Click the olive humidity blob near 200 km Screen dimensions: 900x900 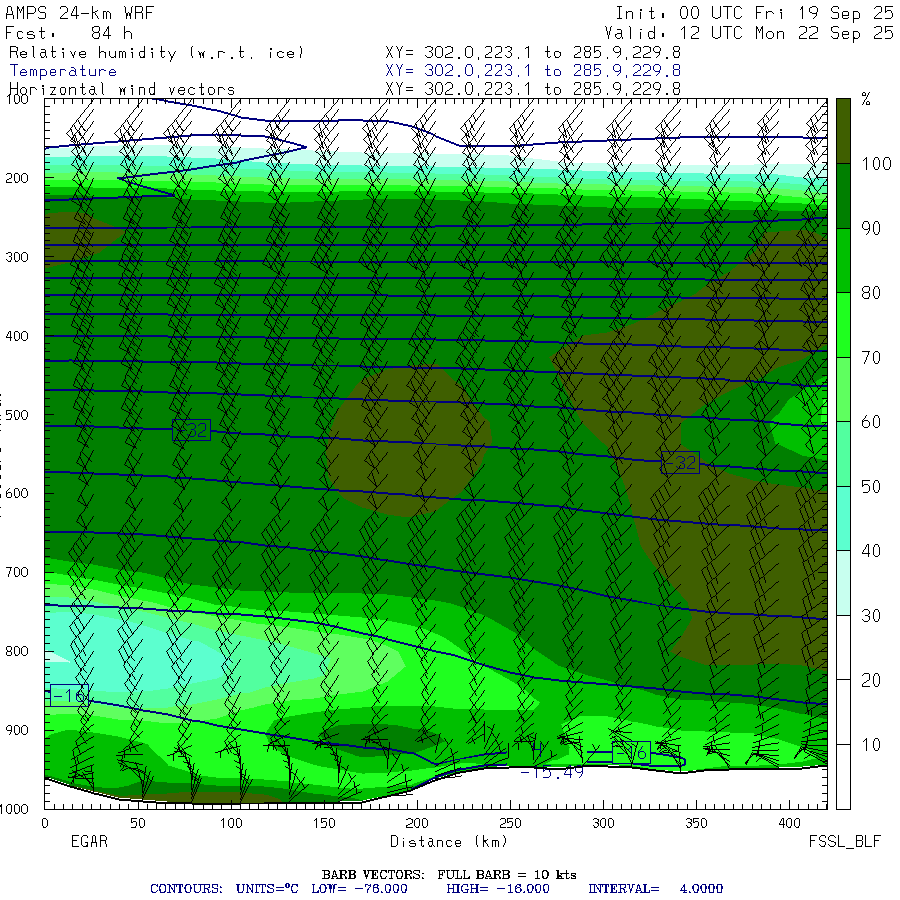coord(409,442)
